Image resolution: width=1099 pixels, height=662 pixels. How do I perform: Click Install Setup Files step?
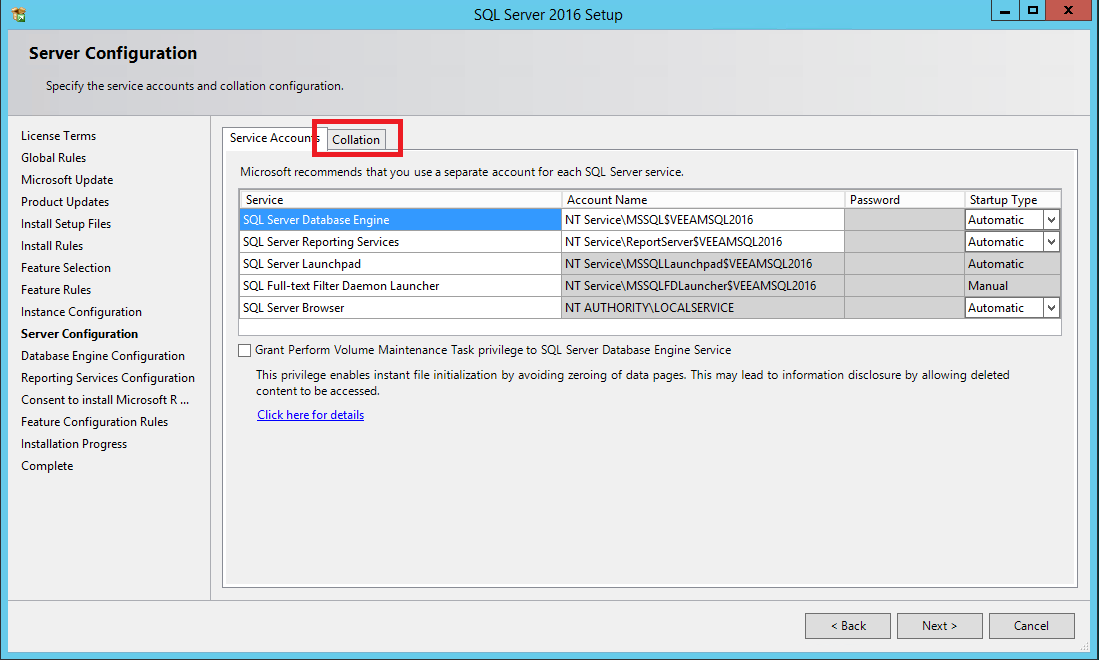tap(66, 224)
